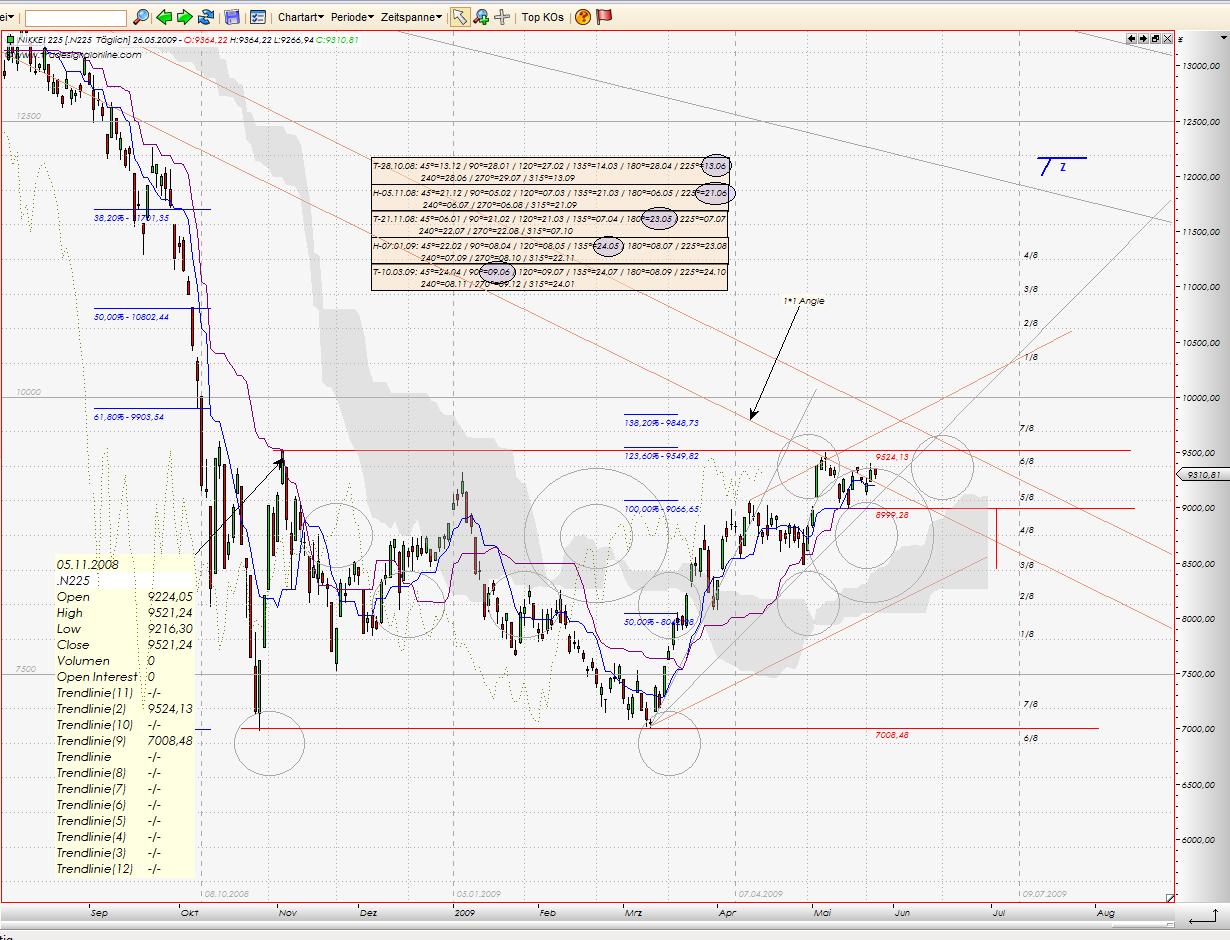Click the symbol search input field
This screenshot has width=1230, height=940.
75,18
